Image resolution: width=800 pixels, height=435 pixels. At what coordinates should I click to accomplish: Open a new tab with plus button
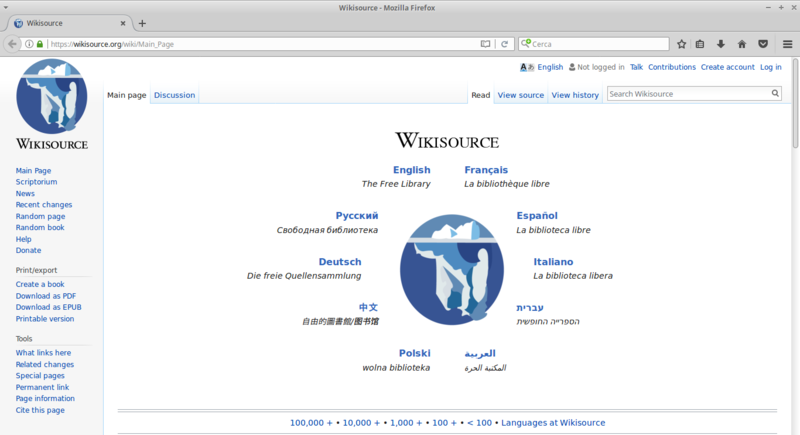[x=142, y=23]
